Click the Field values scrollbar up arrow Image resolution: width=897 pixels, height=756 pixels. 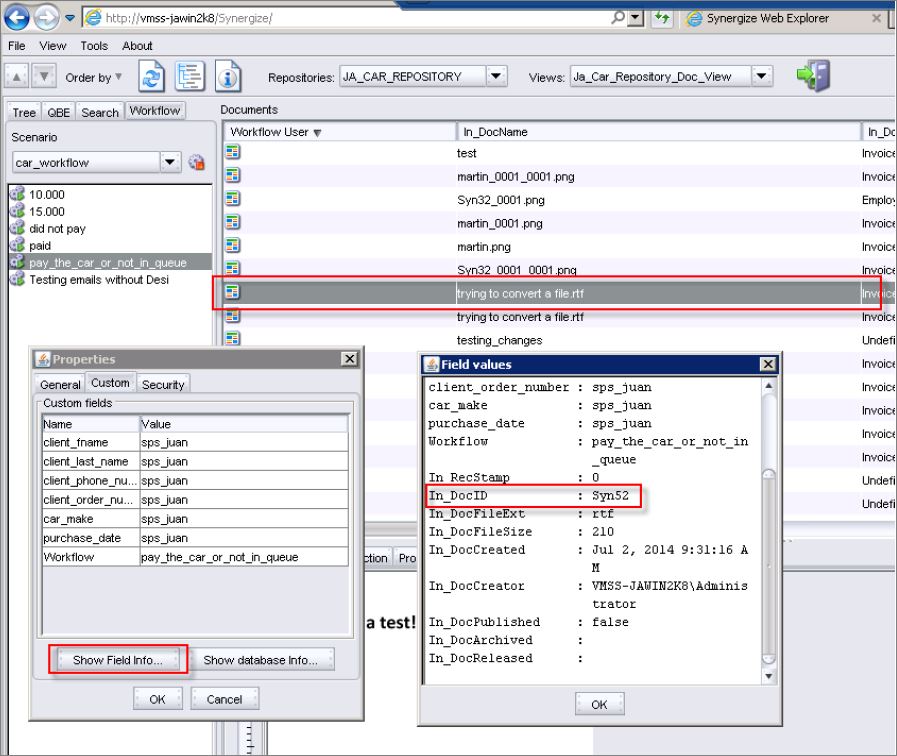[768, 385]
